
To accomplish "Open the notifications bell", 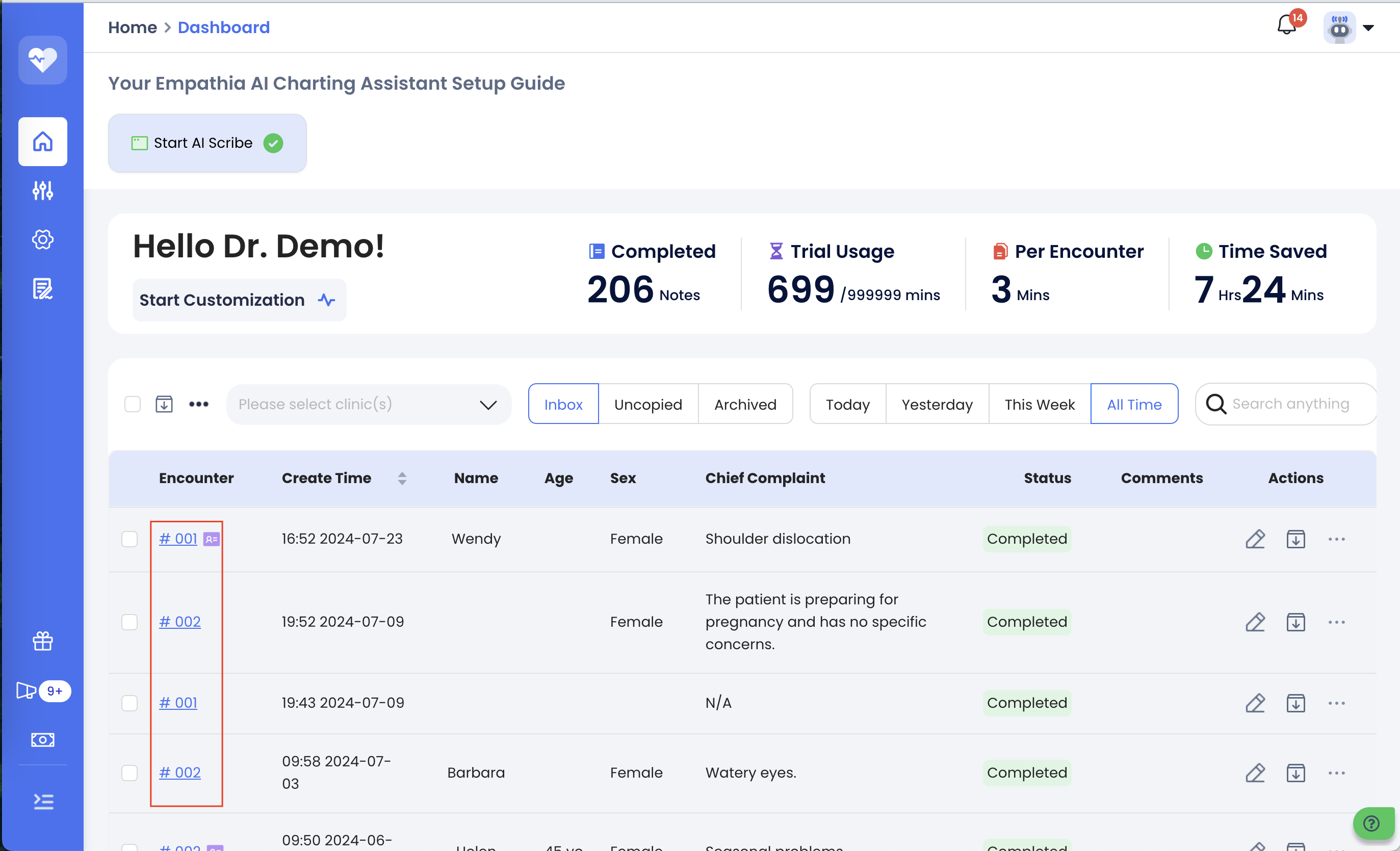I will (1286, 25).
